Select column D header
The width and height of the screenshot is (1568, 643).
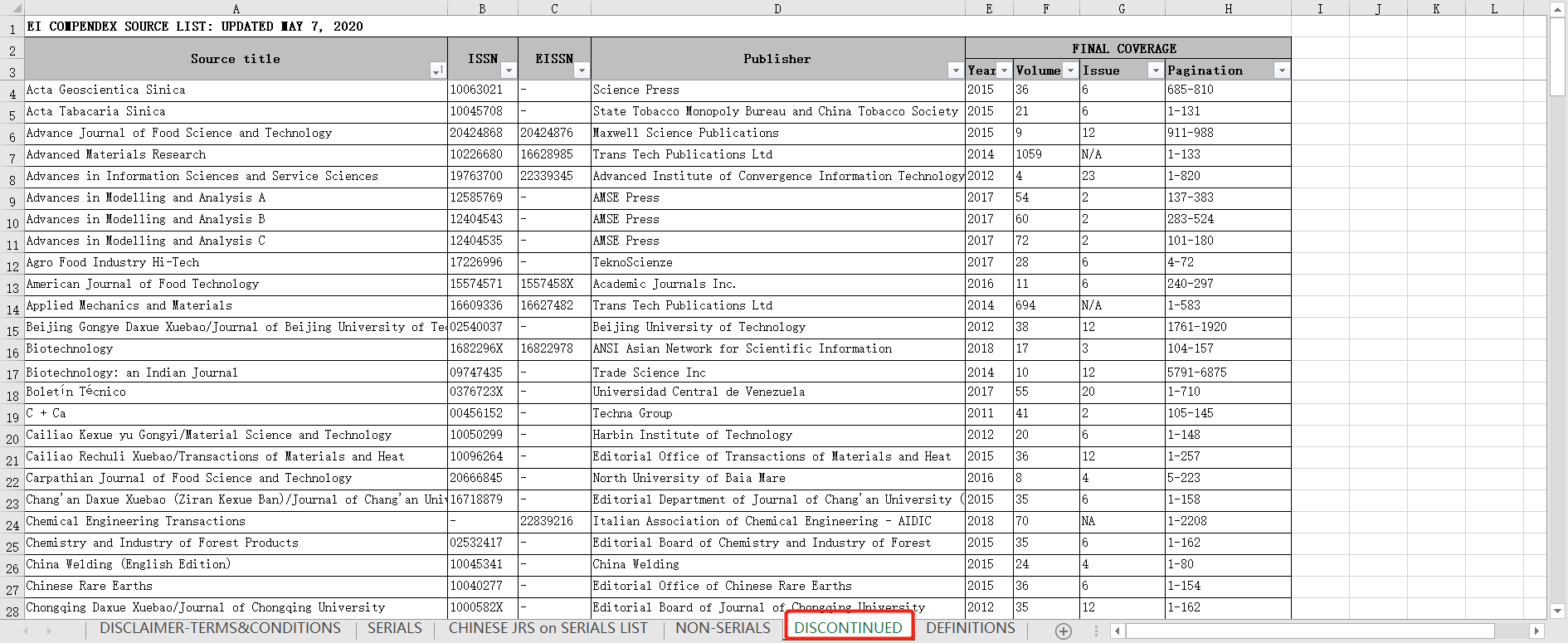pos(777,8)
